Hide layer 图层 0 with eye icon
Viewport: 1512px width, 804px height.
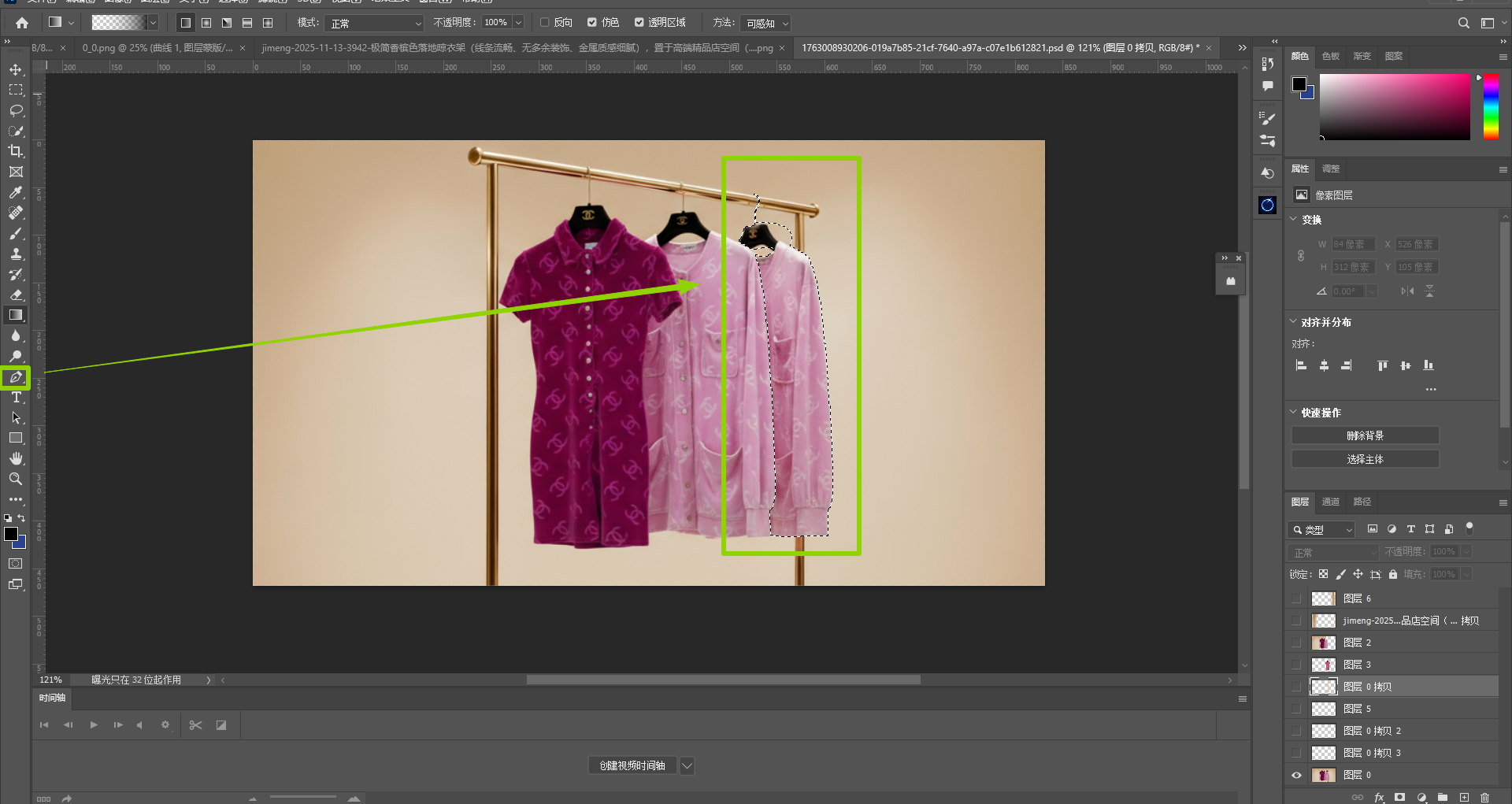tap(1296, 775)
